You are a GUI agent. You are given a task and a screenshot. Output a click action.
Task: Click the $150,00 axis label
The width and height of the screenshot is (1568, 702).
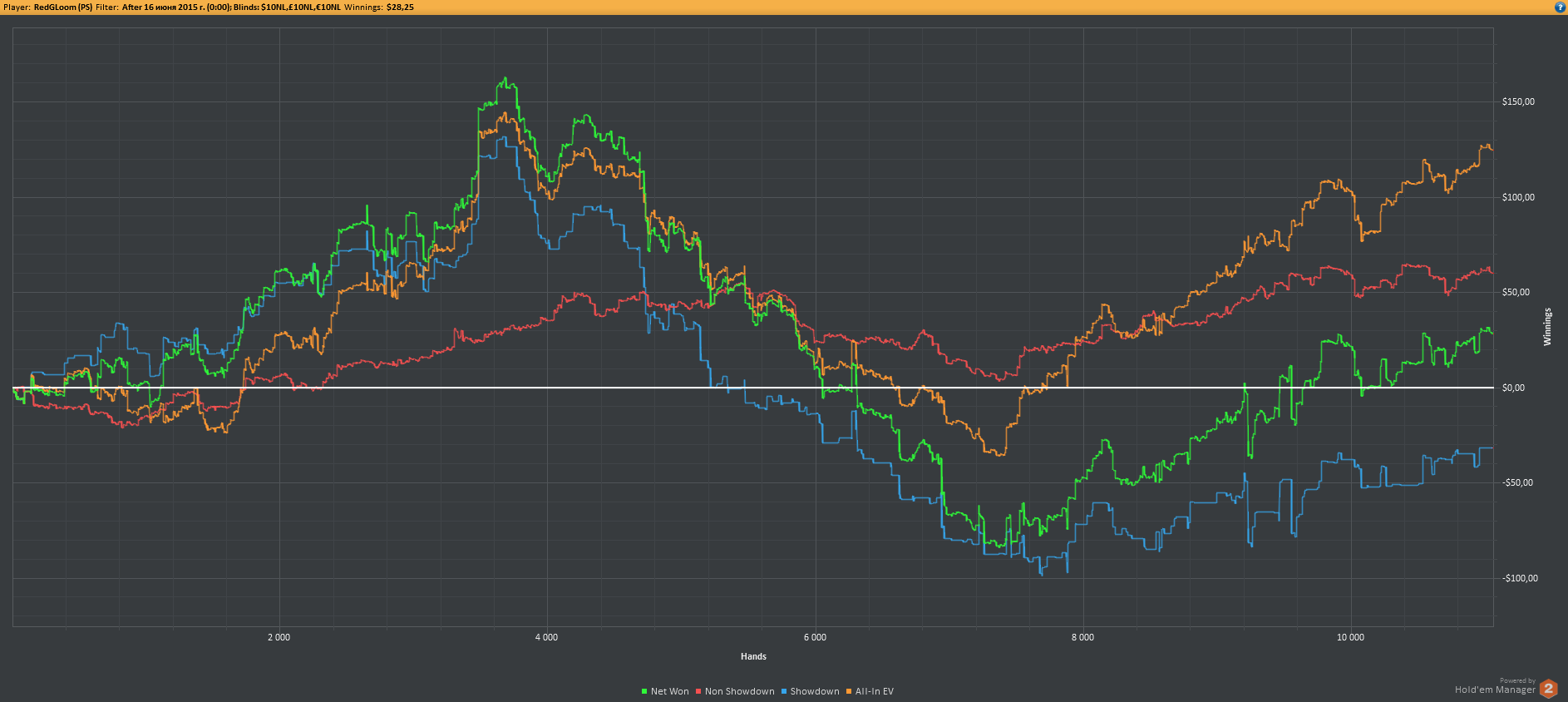[1518, 101]
